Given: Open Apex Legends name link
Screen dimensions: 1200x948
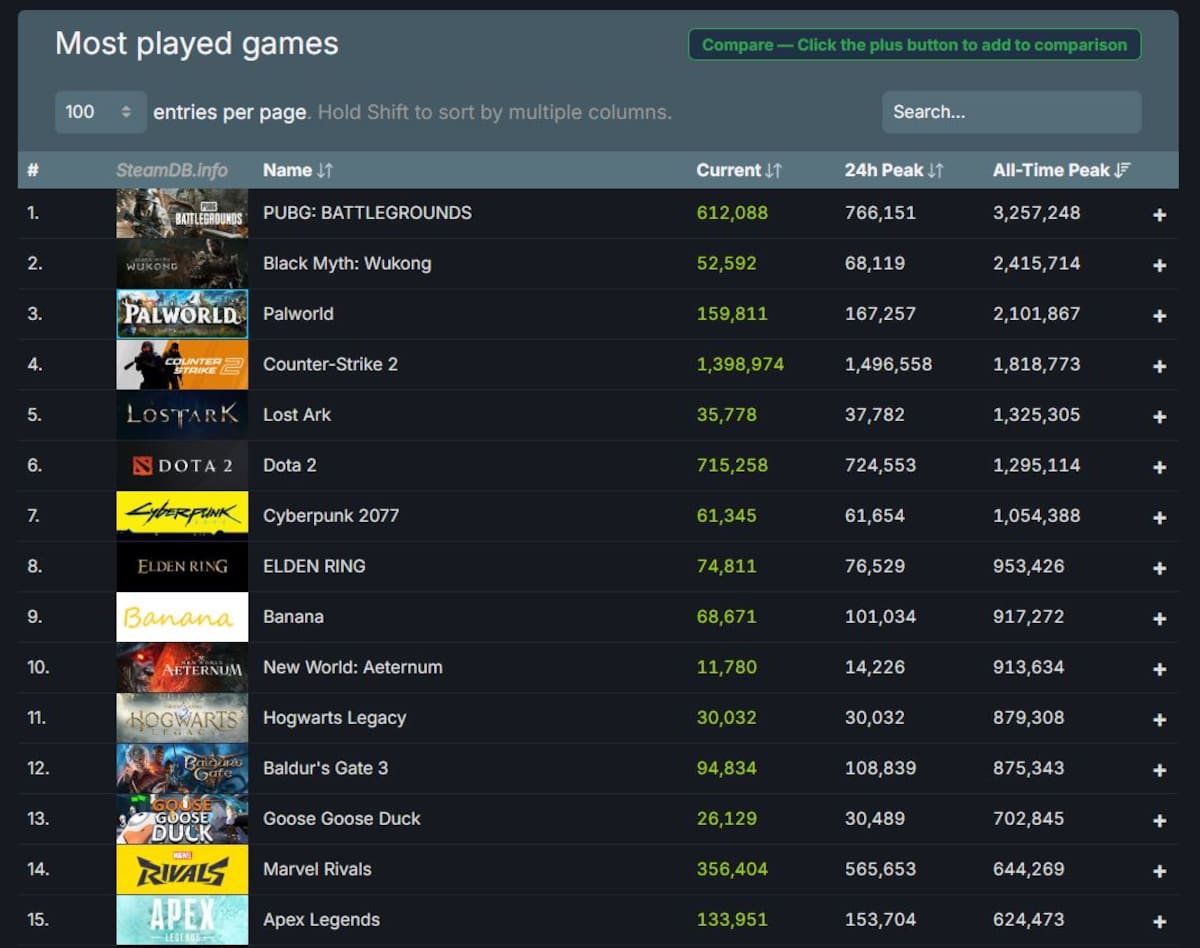Looking at the screenshot, I should (321, 920).
